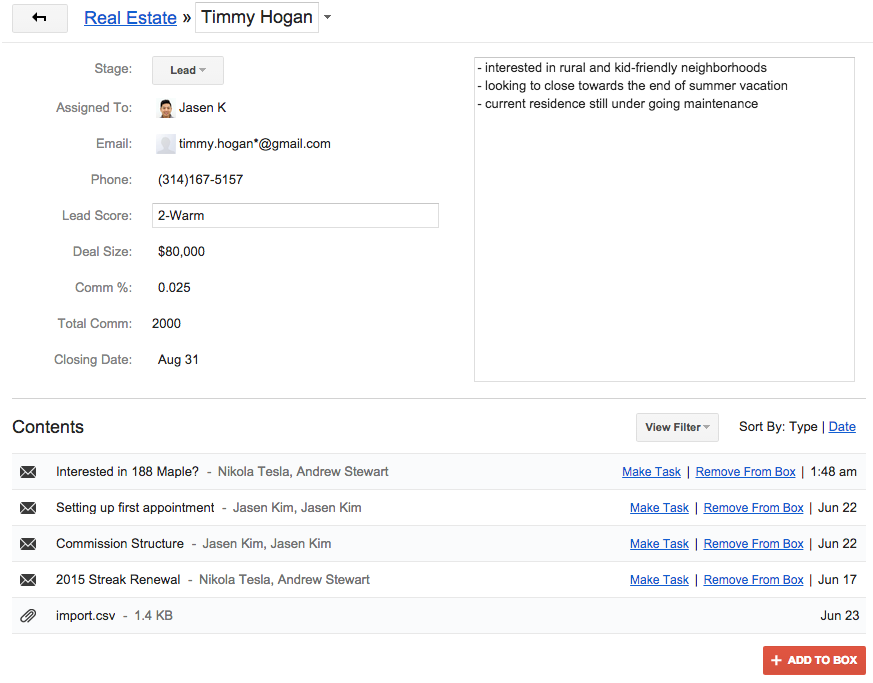Click the back arrow icon

39,18
